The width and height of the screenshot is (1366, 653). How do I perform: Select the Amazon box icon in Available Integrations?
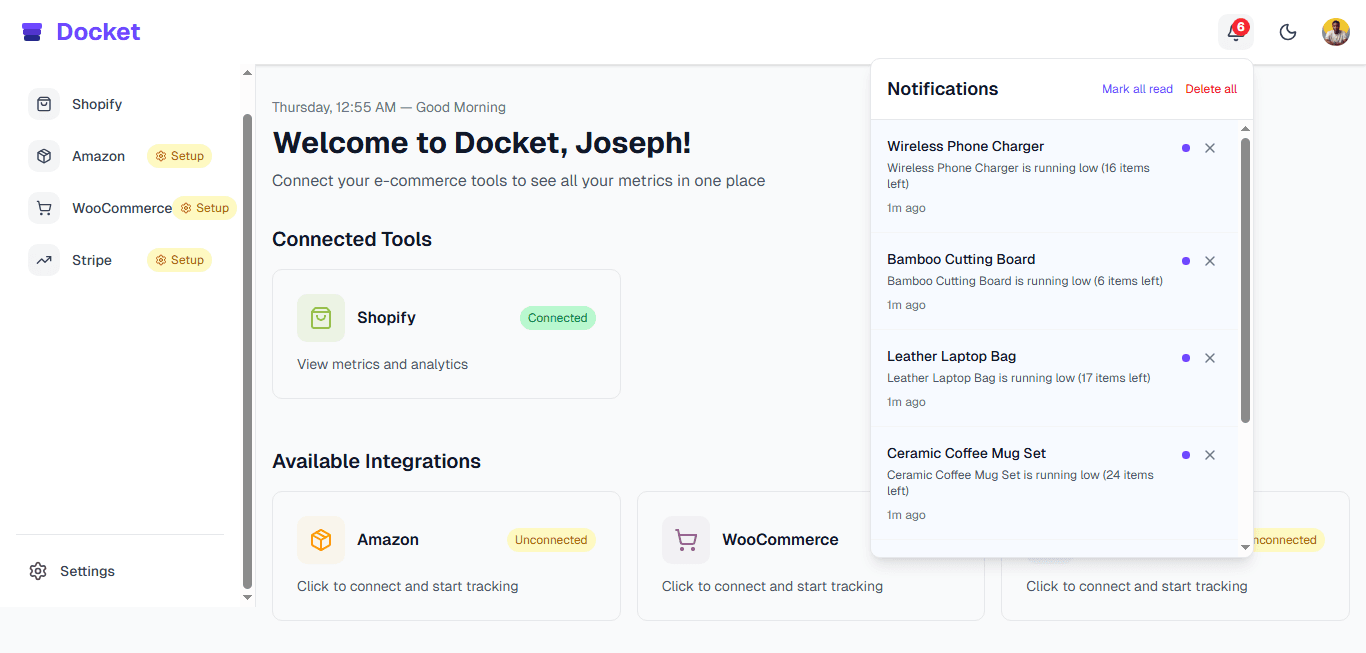click(x=321, y=539)
